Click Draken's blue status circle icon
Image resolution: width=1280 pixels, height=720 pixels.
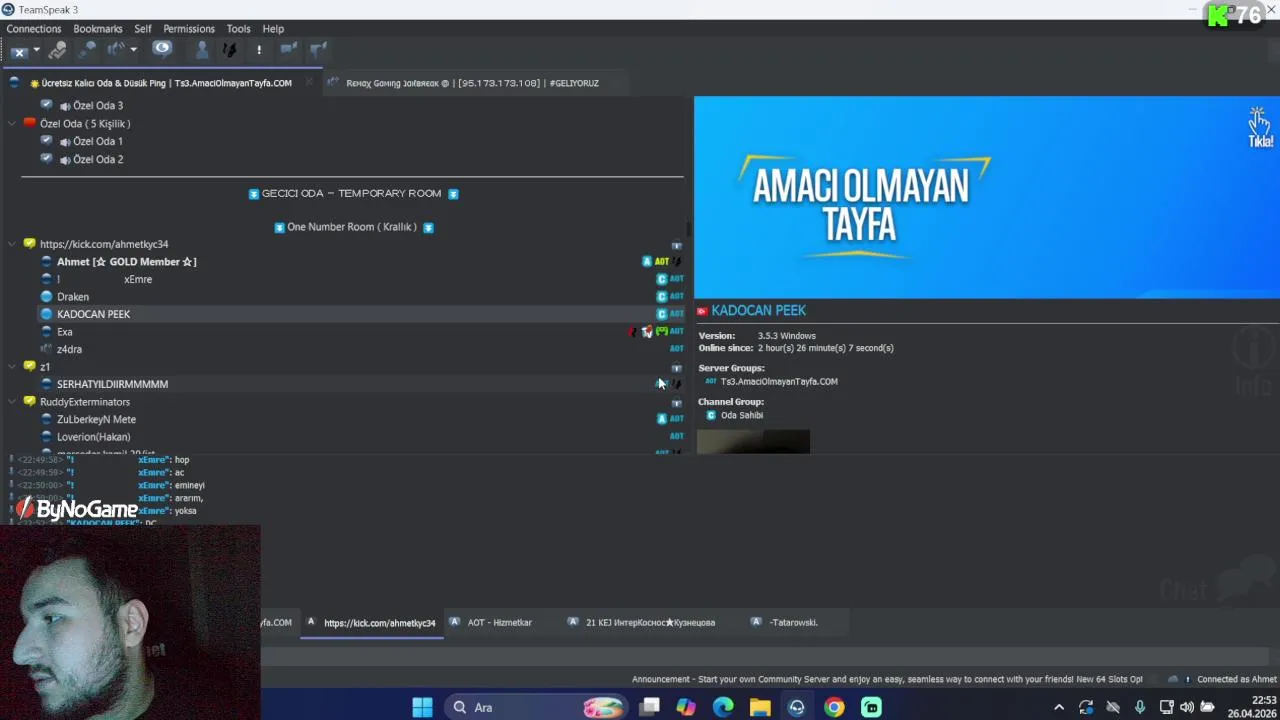(x=46, y=297)
